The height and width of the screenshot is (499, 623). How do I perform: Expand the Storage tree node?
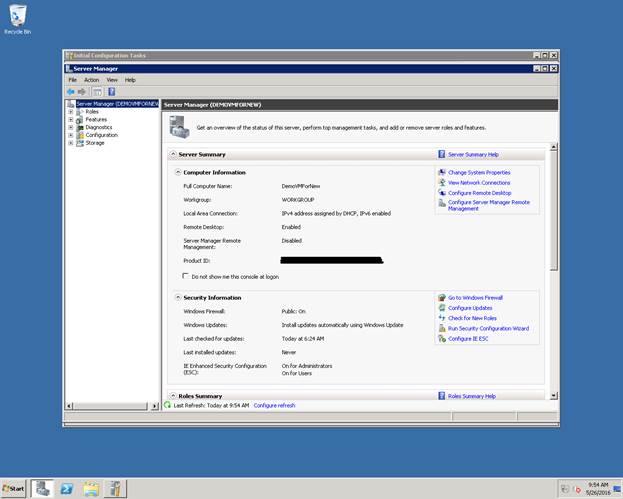pos(71,143)
